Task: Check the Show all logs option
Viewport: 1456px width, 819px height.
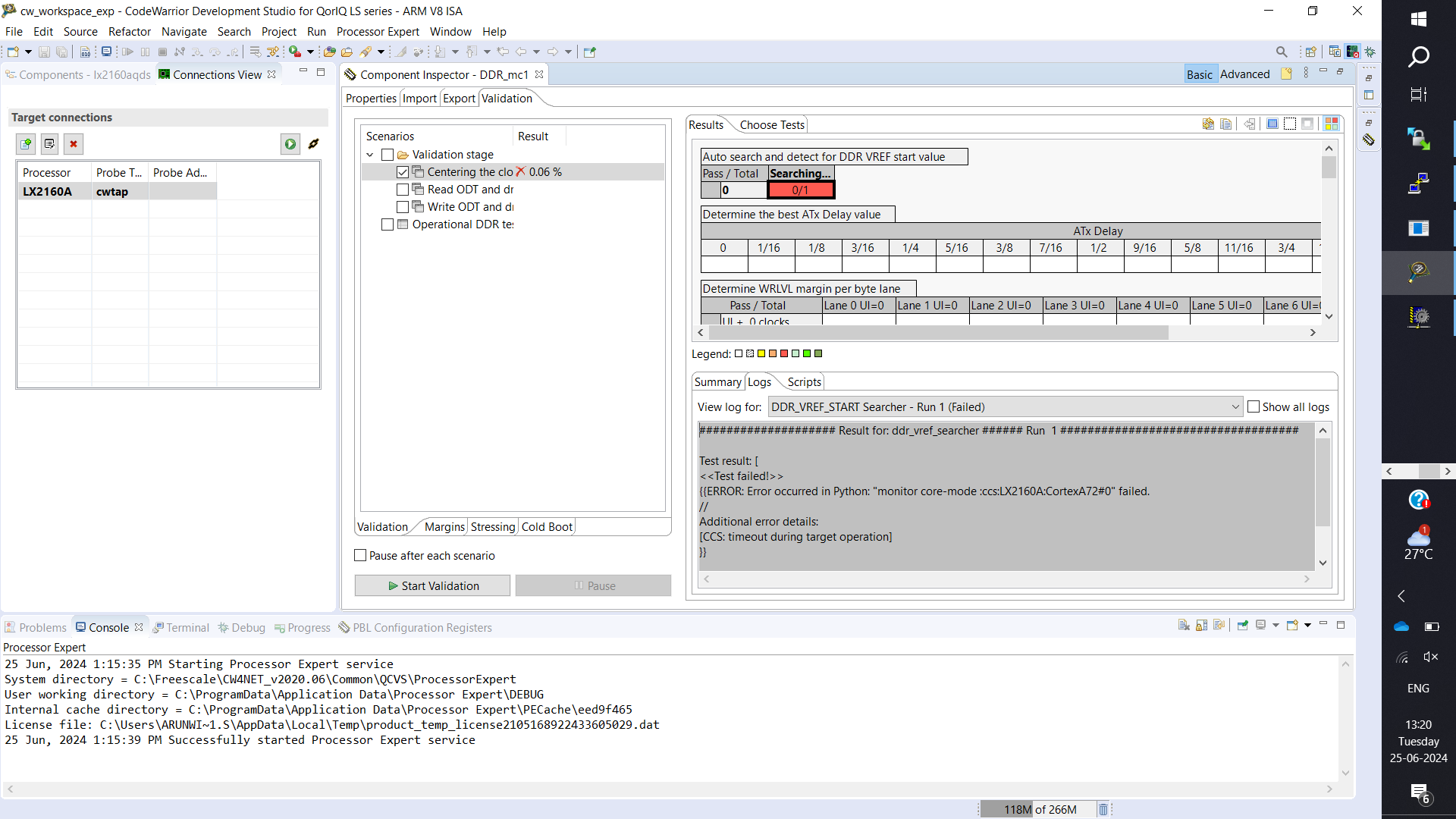Action: pos(1254,407)
